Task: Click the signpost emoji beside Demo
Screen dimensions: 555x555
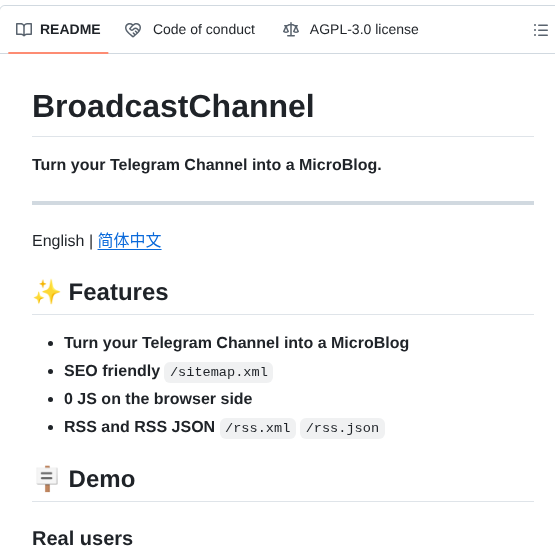Action: (47, 479)
